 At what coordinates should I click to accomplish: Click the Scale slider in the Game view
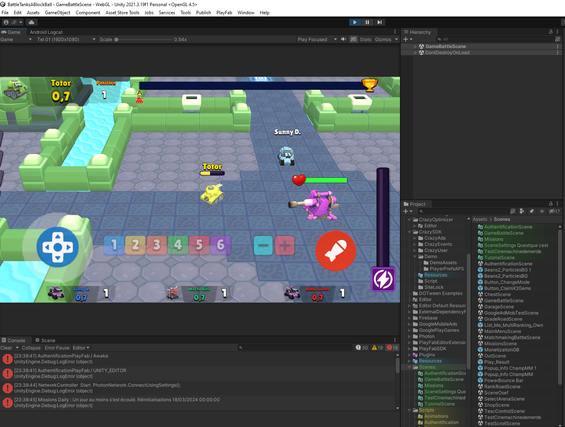[143, 39]
